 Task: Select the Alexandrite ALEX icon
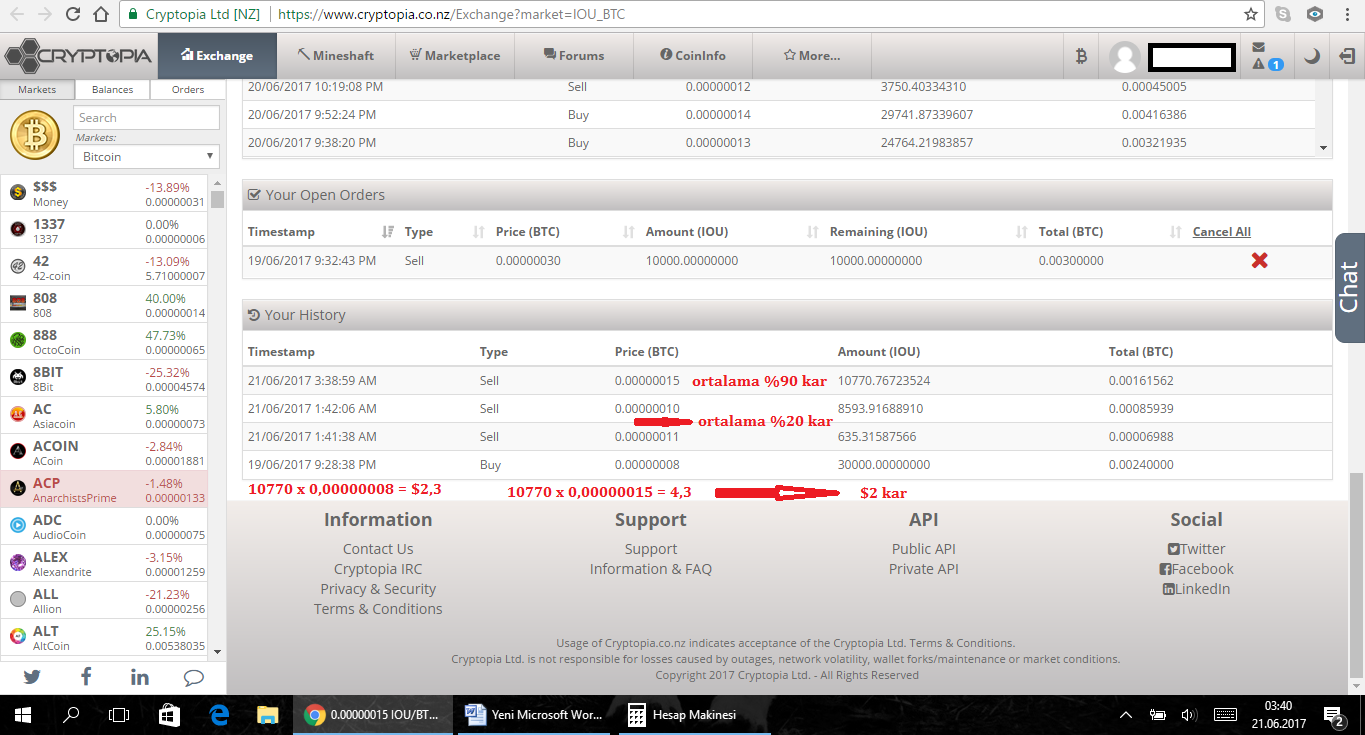pos(17,563)
